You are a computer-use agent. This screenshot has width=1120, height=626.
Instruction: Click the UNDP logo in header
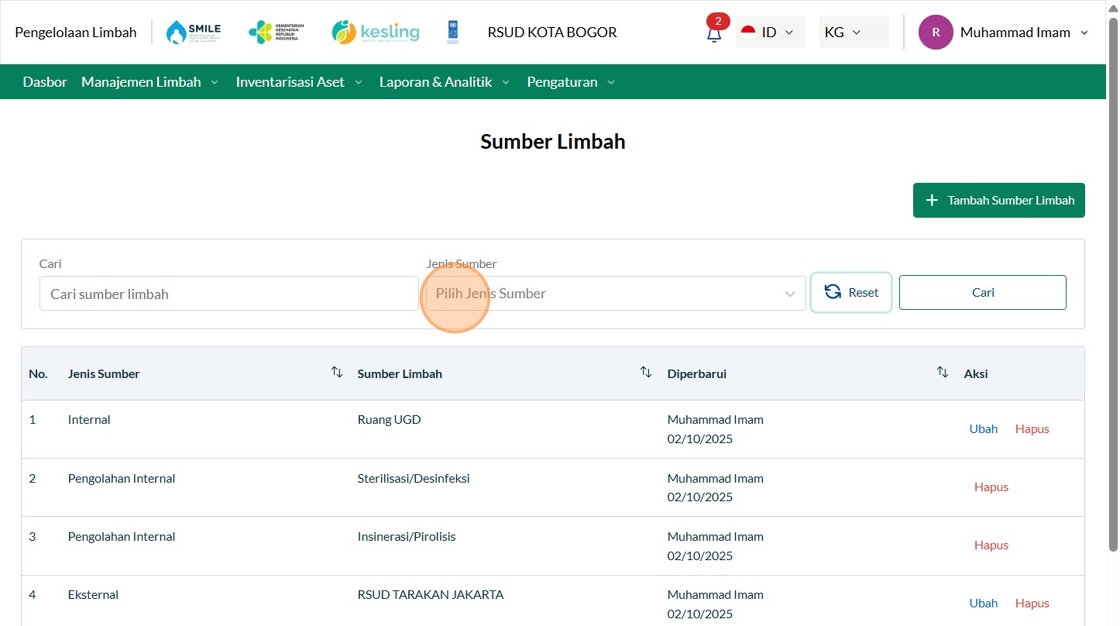pyautogui.click(x=452, y=32)
